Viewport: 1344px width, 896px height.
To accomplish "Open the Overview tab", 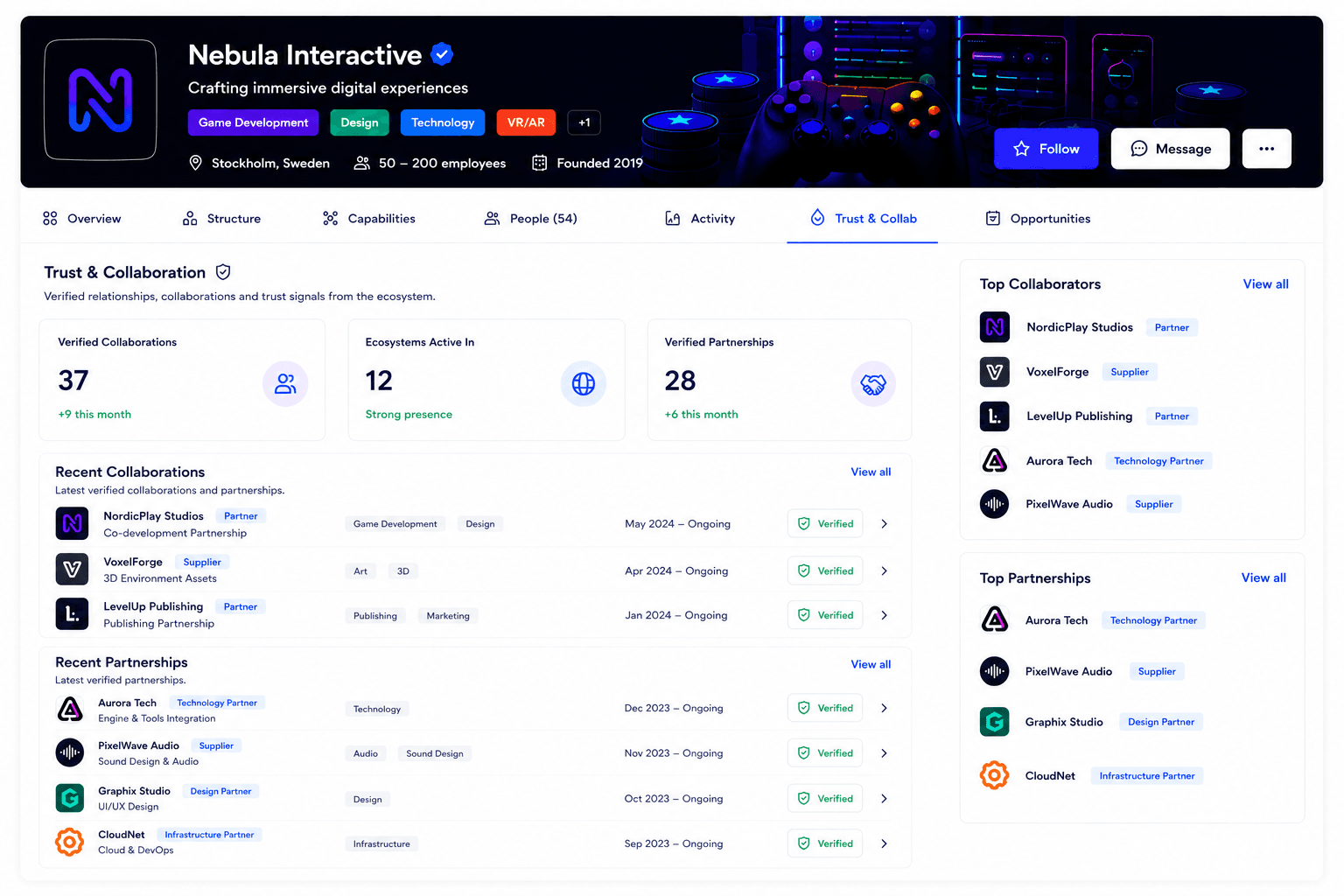I will tap(82, 219).
